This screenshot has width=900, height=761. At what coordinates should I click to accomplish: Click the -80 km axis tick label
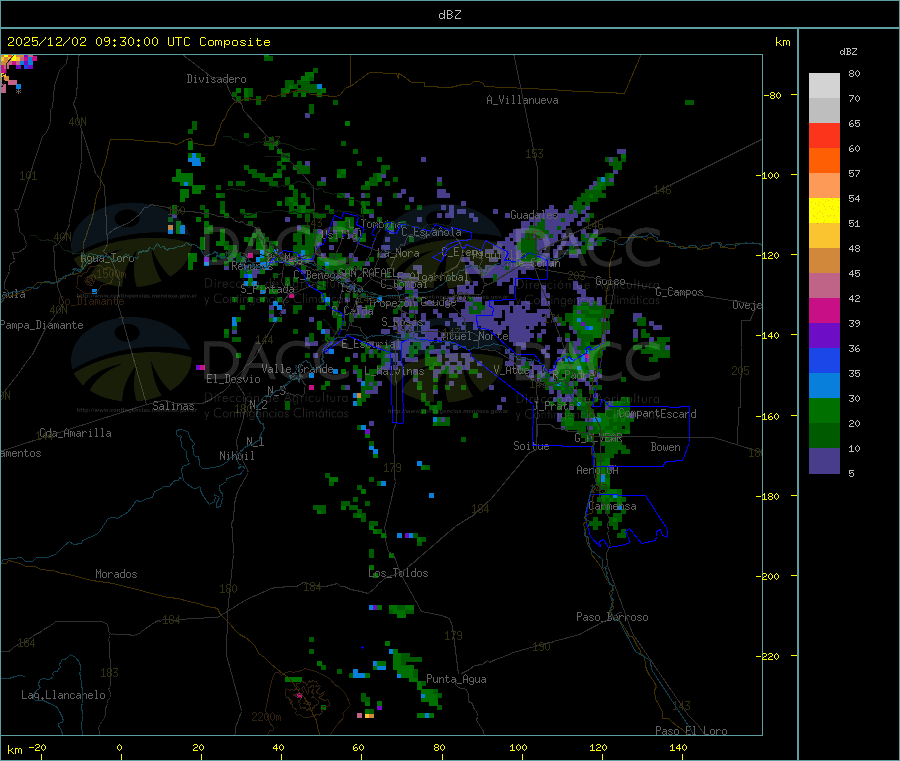tap(773, 95)
